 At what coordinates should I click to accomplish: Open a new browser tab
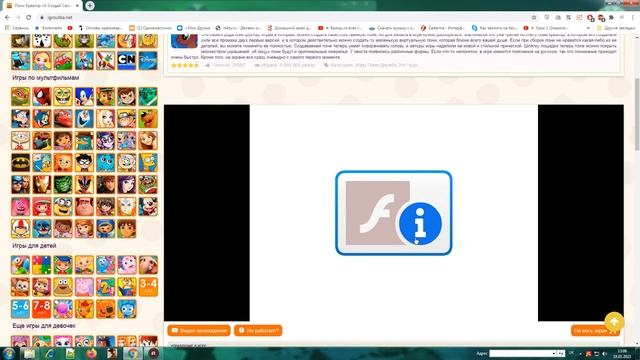coord(90,5)
